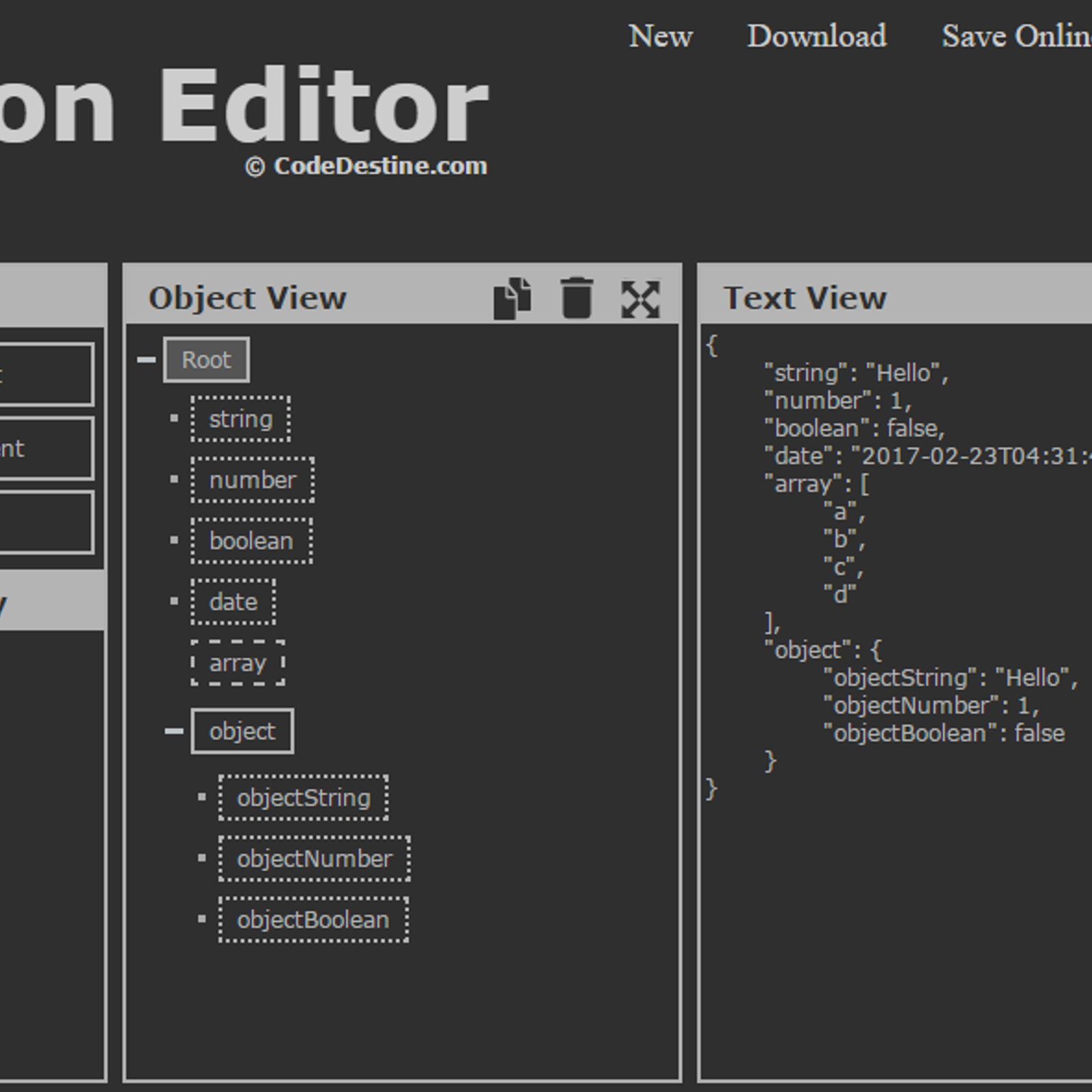
Task: Click the expand fullscreen icon in Object View
Action: (x=640, y=299)
